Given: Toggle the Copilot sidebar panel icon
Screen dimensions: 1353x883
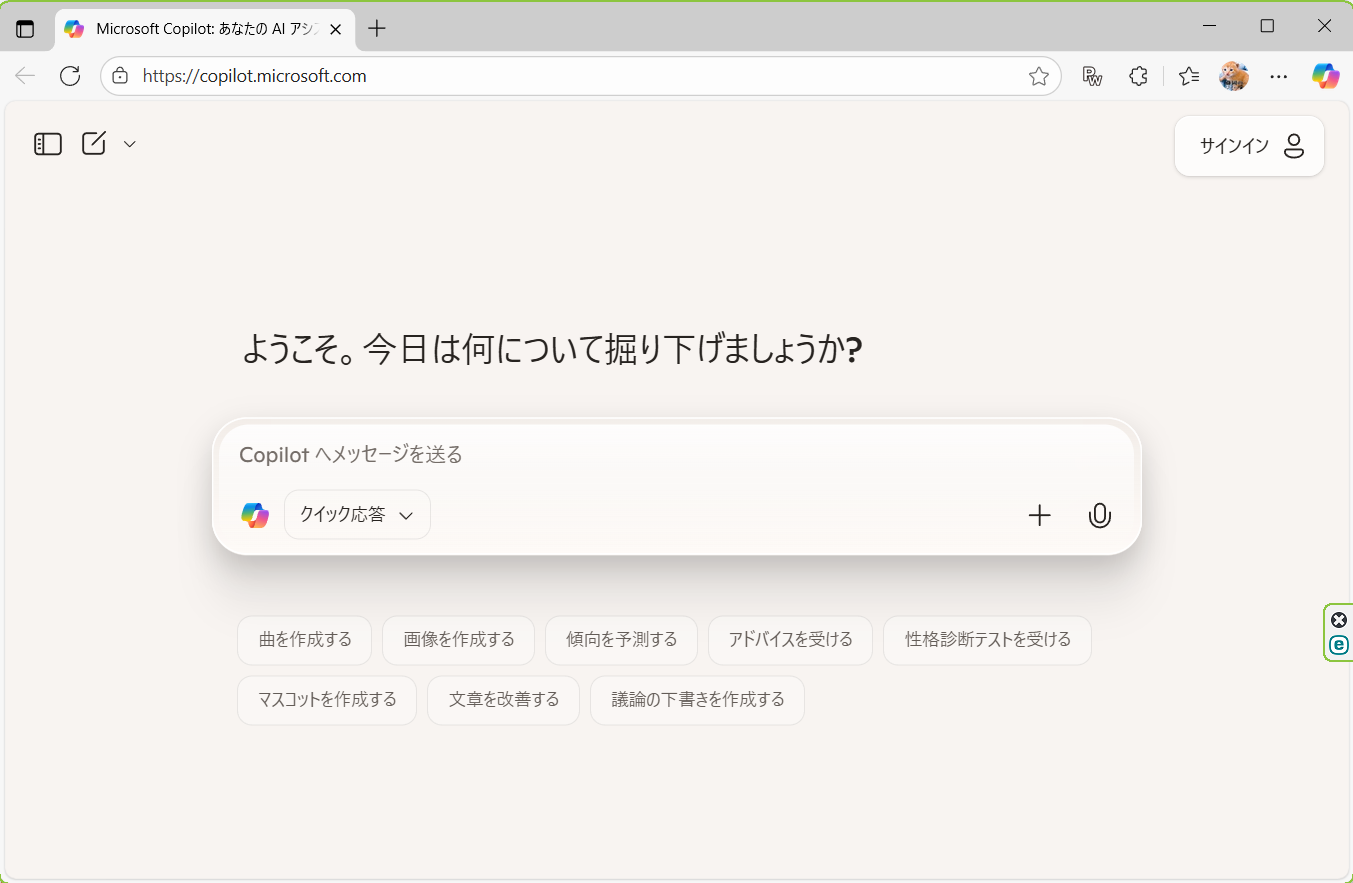Looking at the screenshot, I should point(48,144).
